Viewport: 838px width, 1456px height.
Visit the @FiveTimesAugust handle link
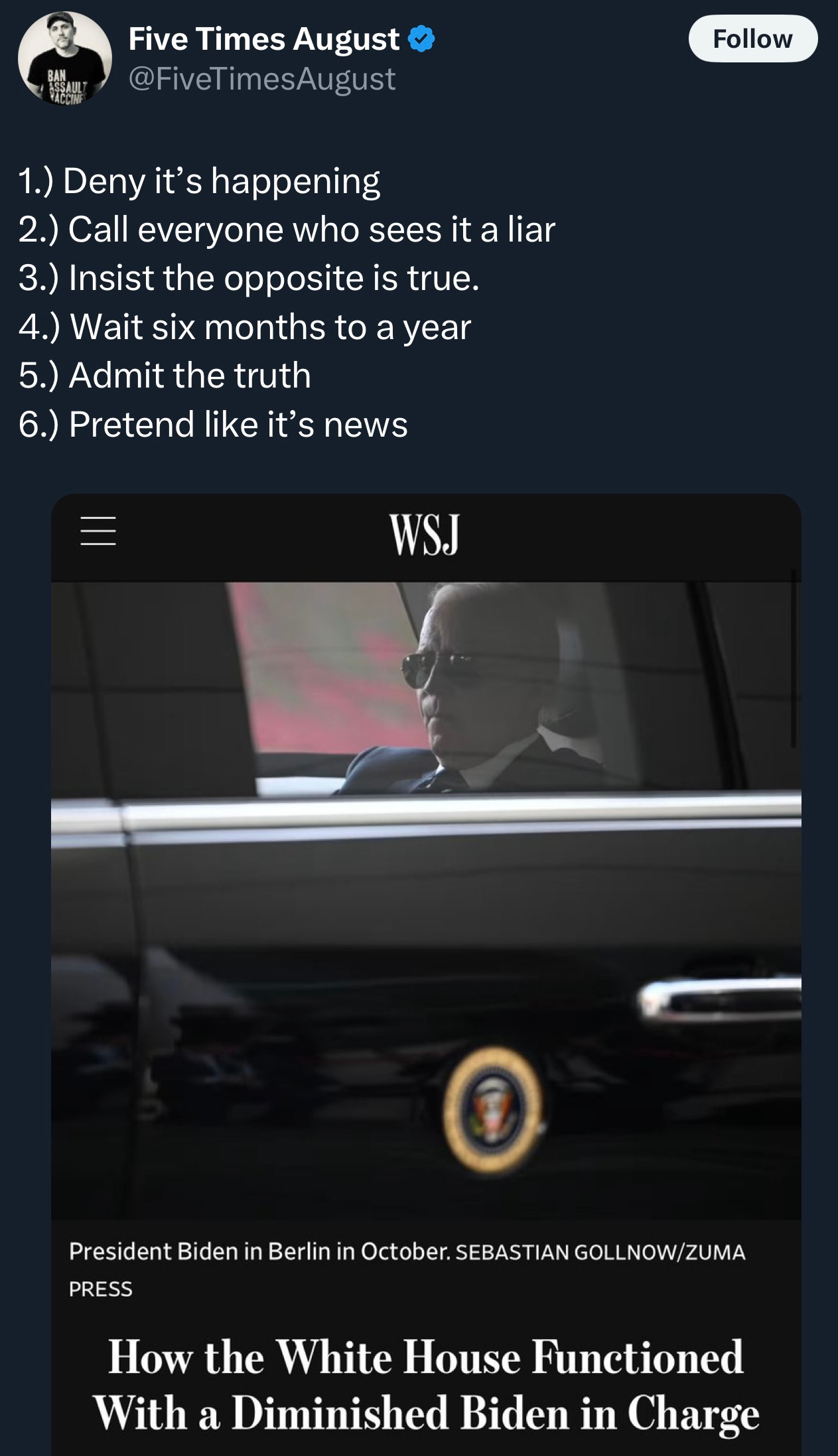click(262, 79)
